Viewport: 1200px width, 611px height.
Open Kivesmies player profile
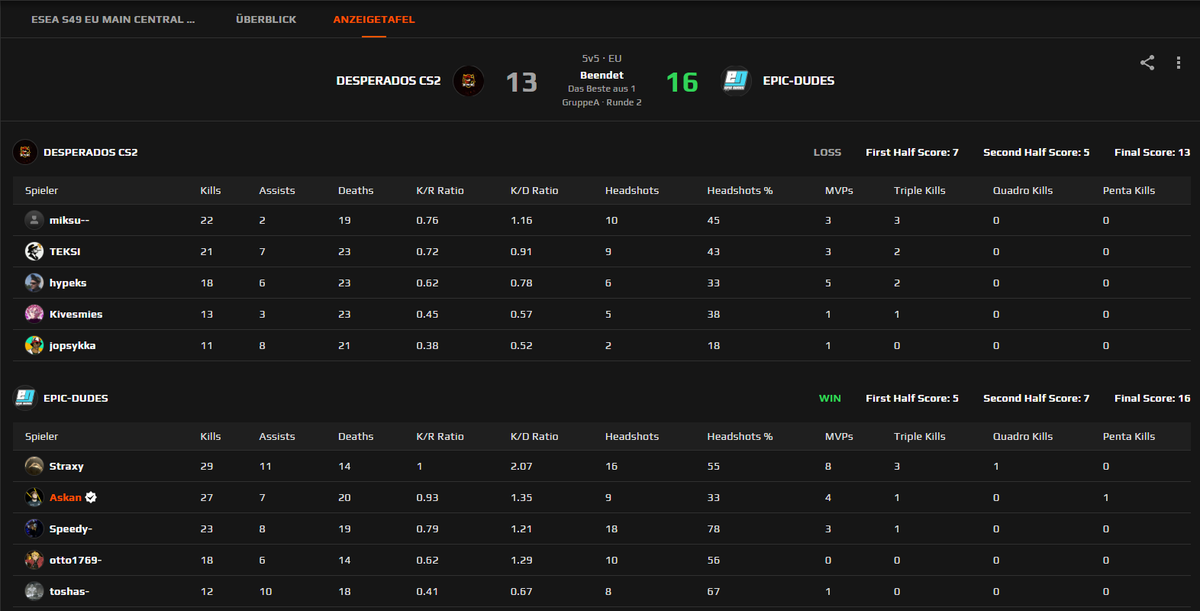point(76,314)
